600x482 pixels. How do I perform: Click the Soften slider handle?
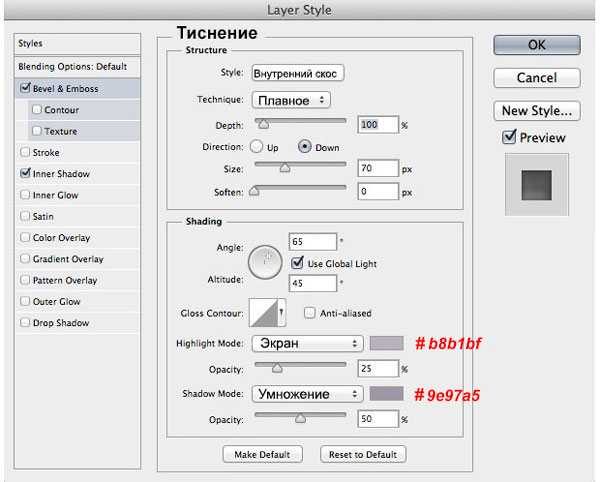click(x=254, y=191)
